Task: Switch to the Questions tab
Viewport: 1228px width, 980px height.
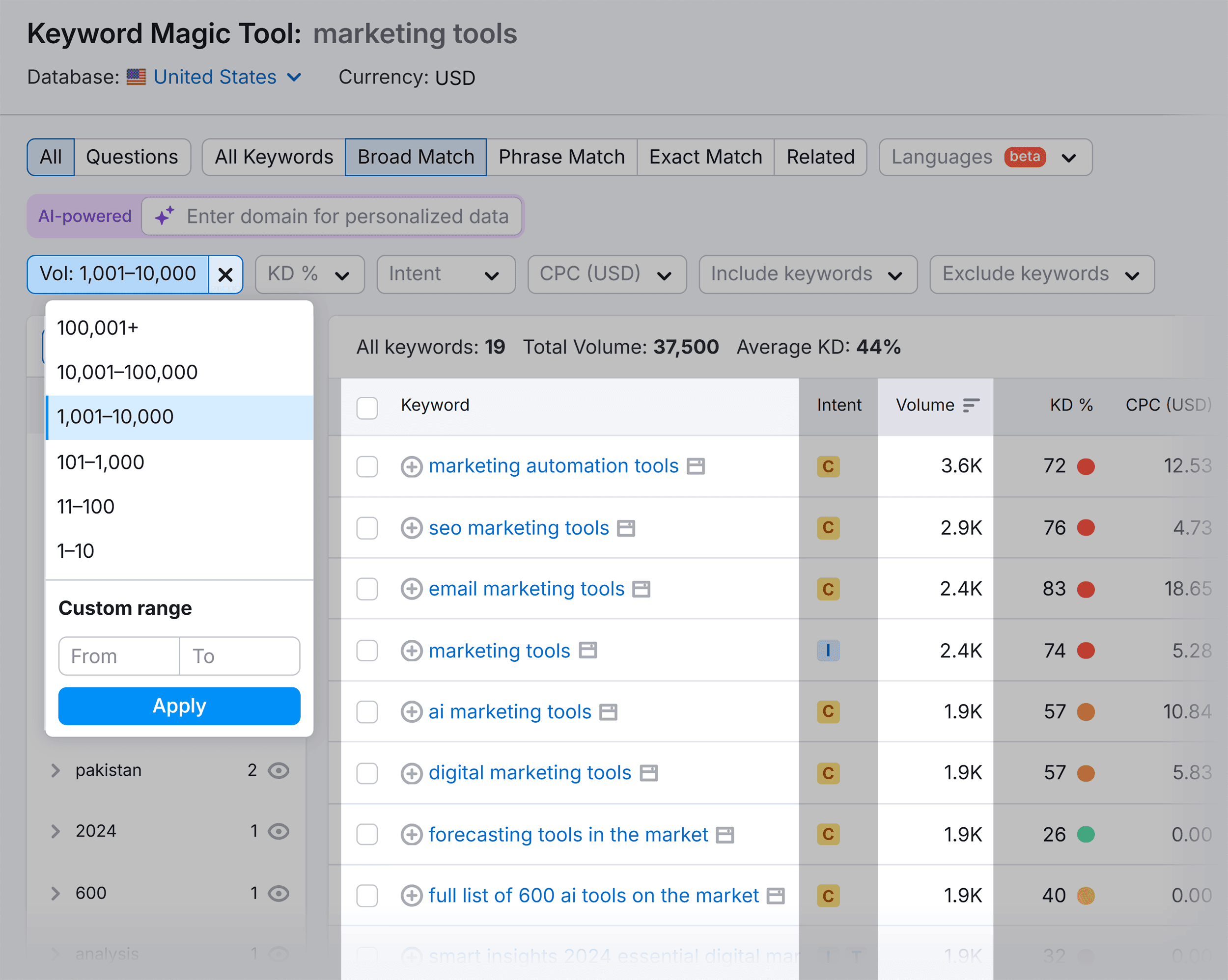Action: pos(132,157)
